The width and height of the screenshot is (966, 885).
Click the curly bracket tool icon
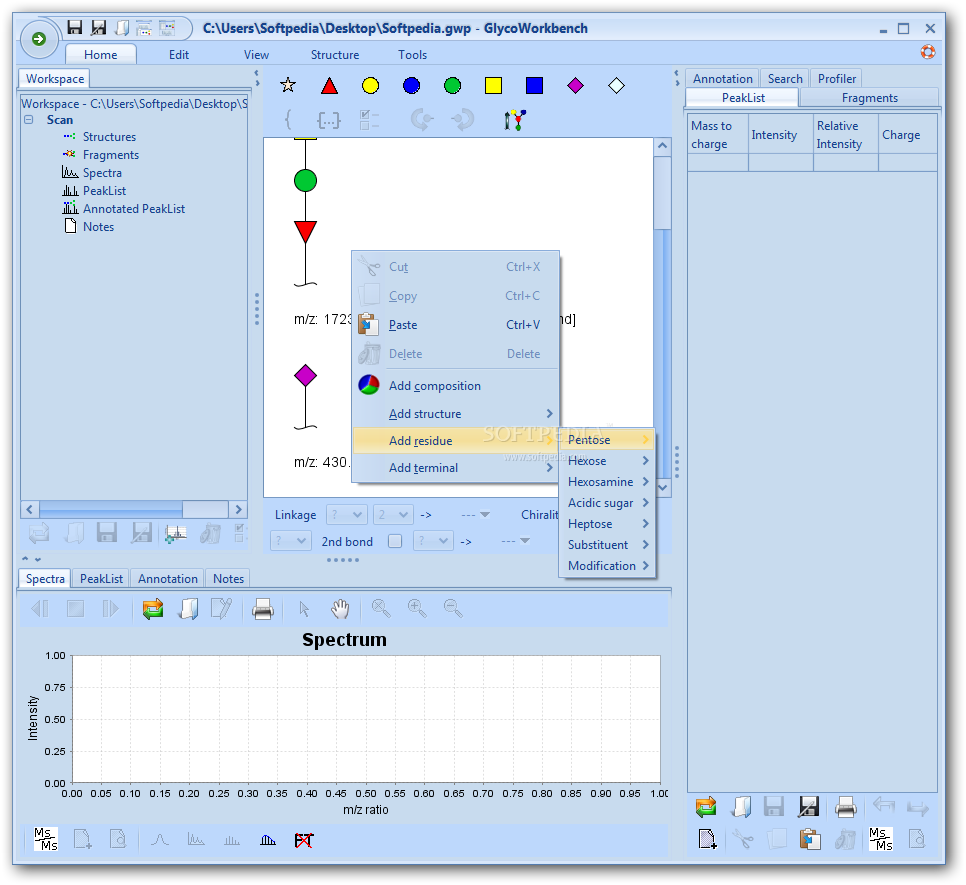coord(288,119)
